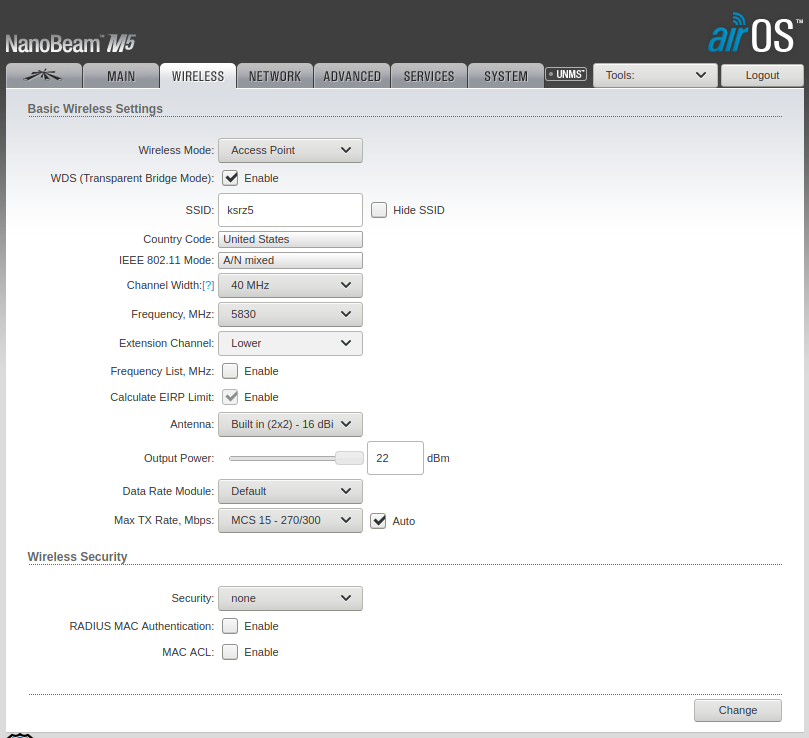Open the Ubiquiti logo tab
809x738 pixels.
43,76
